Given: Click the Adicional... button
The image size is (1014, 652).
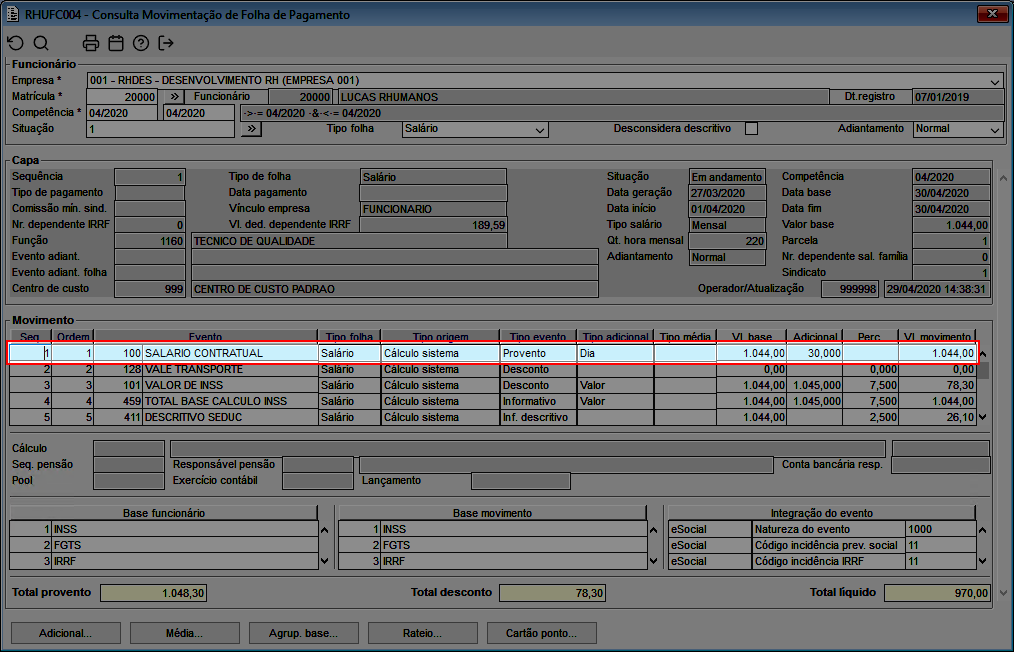Looking at the screenshot, I should click(65, 633).
